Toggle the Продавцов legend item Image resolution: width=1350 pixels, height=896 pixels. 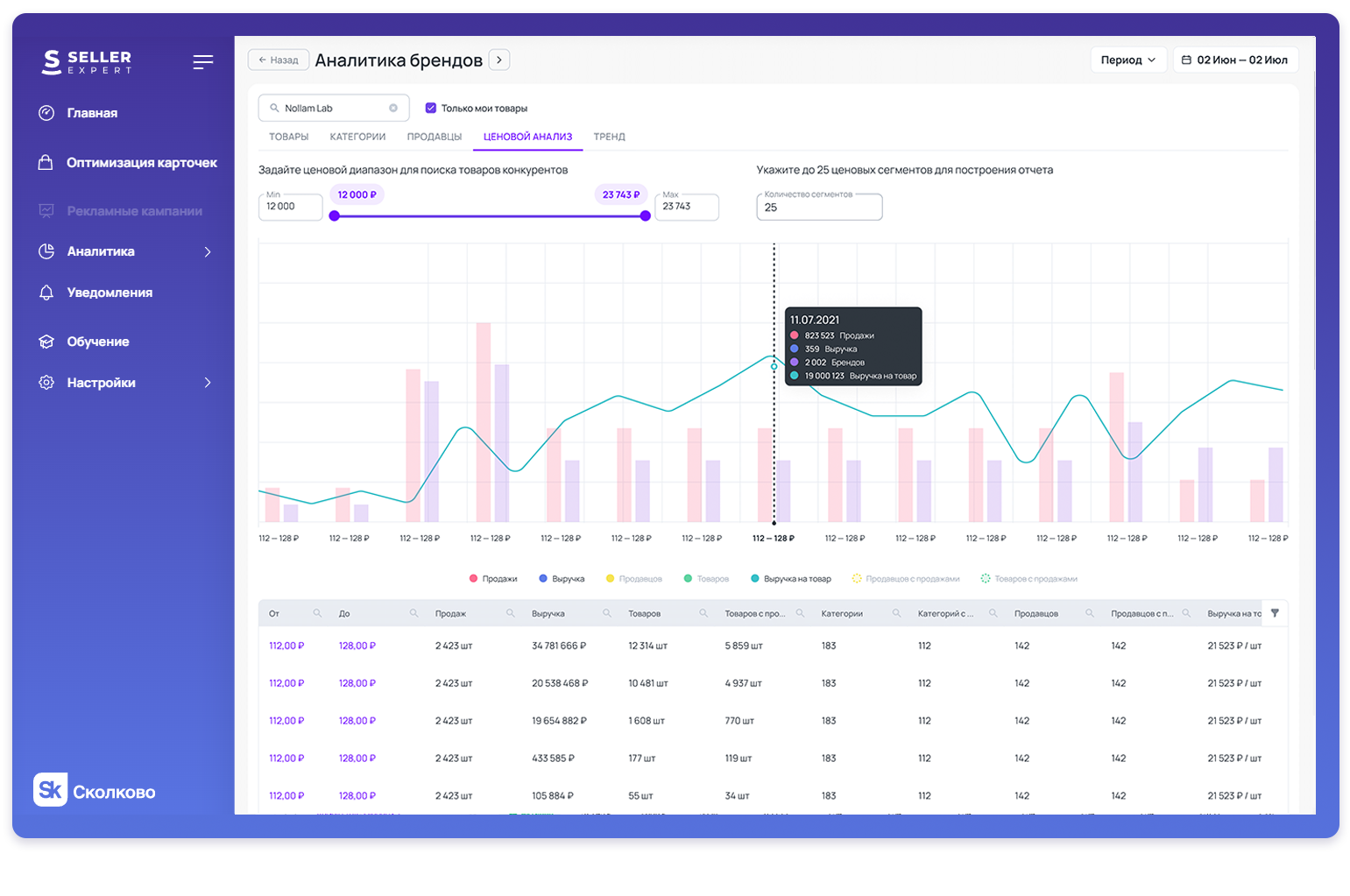(634, 579)
